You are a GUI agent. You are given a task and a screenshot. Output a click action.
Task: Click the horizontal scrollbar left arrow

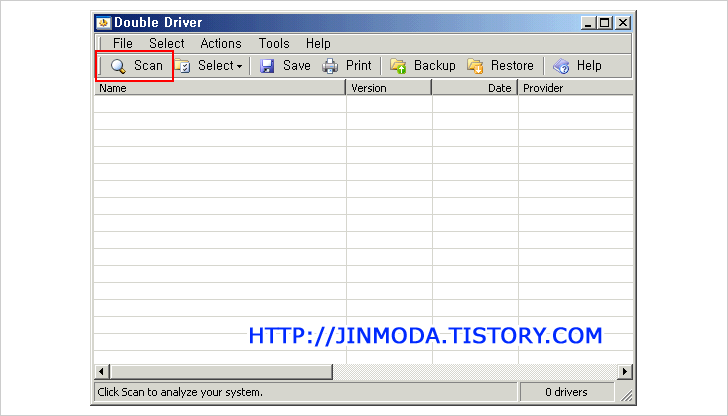[102, 371]
